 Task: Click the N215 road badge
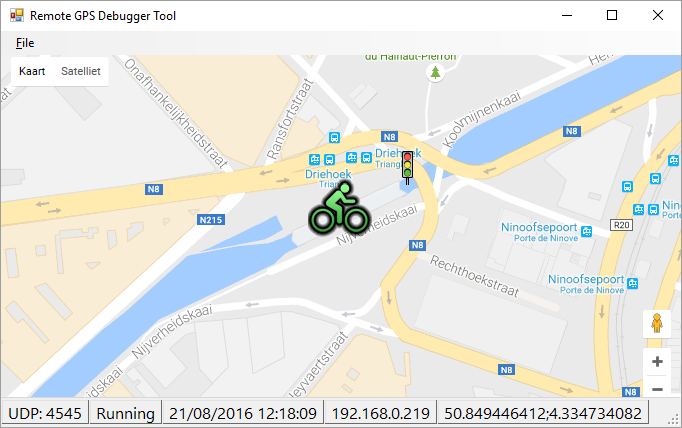pyautogui.click(x=211, y=220)
